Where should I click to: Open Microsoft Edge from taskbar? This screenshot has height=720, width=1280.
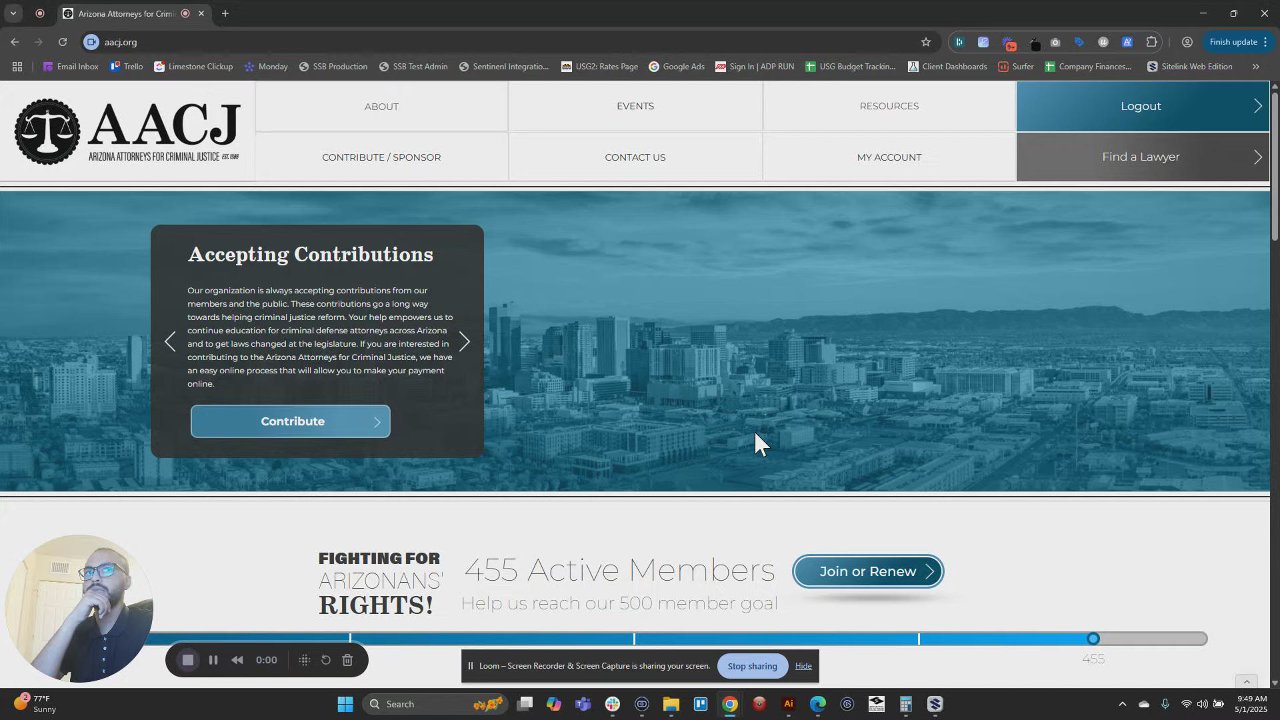[x=817, y=704]
